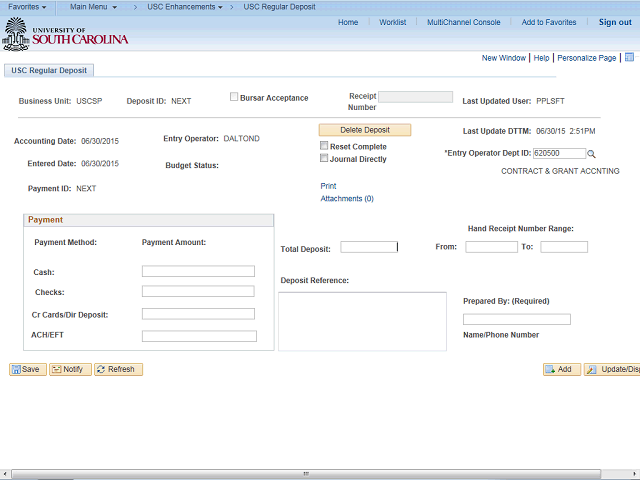Refresh the page with the Refresh button

pyautogui.click(x=118, y=369)
